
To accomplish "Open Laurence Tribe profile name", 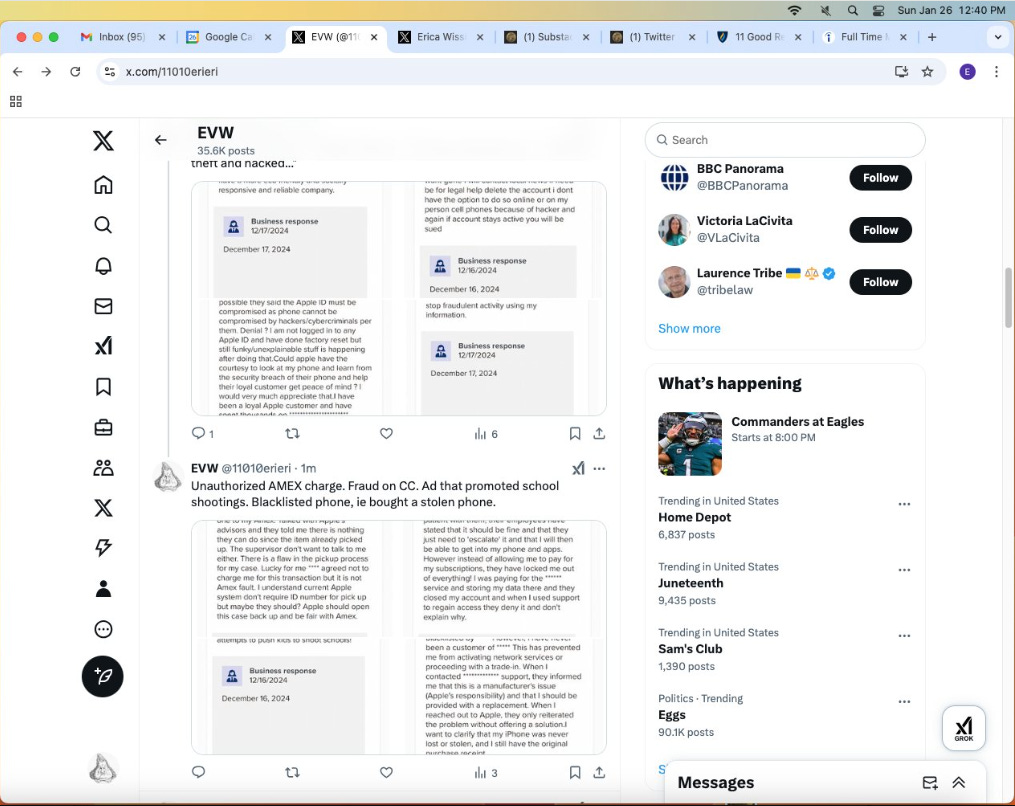I will coord(739,273).
